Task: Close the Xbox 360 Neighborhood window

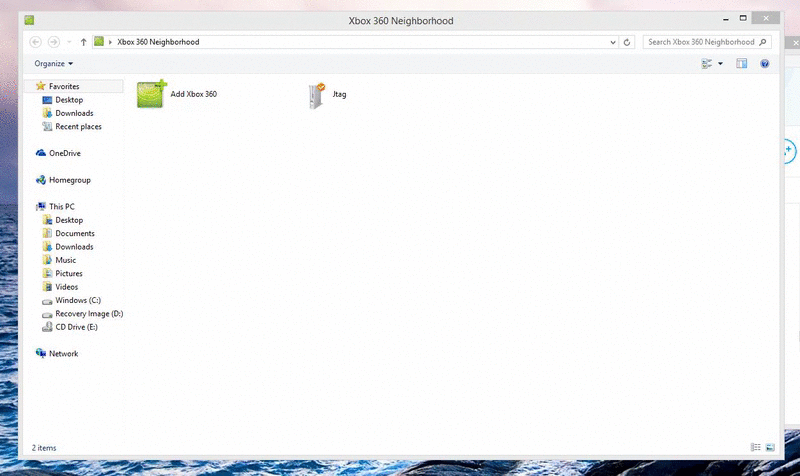Action: [x=766, y=18]
